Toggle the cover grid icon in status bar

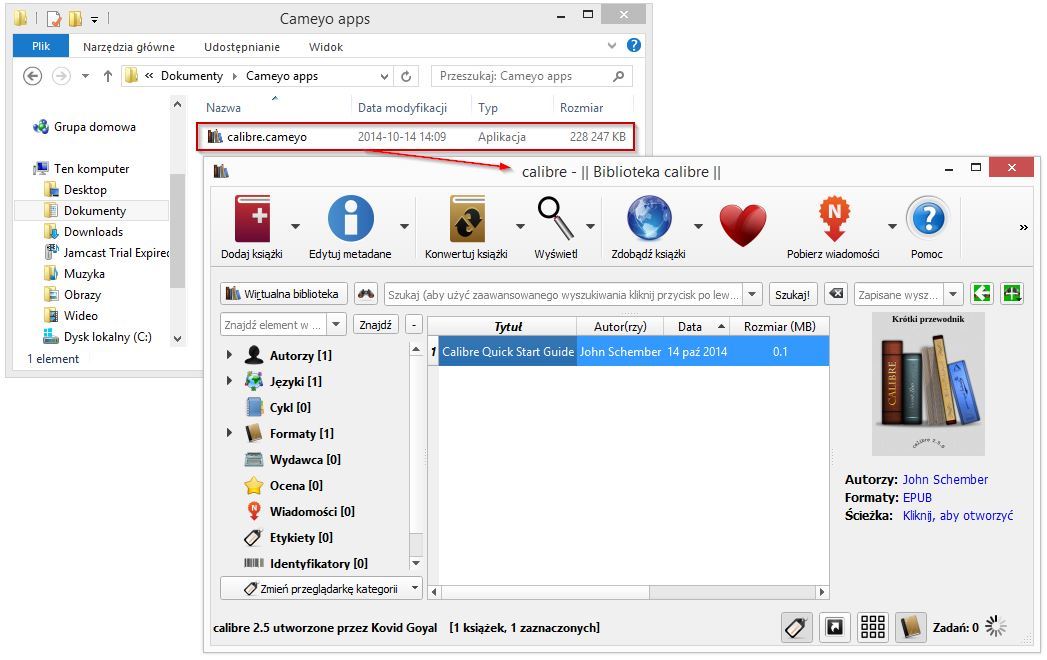(x=873, y=627)
